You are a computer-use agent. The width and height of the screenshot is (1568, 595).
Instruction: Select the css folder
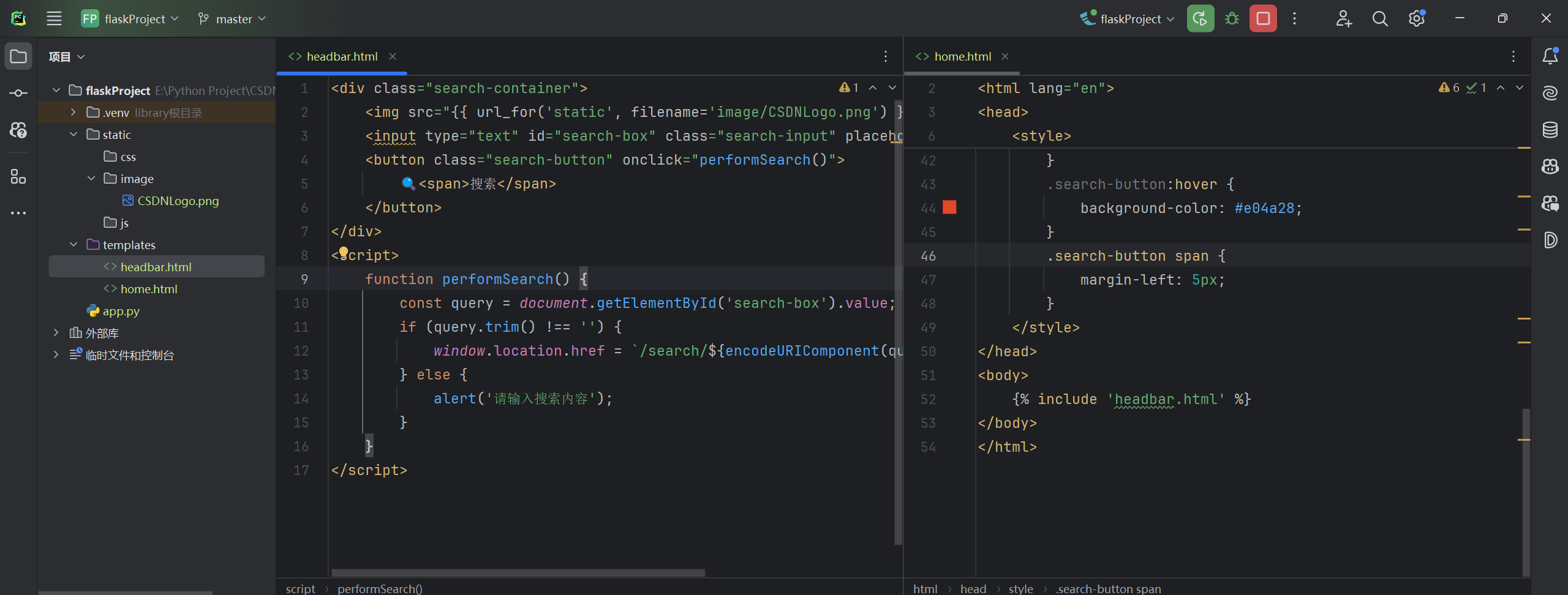(x=120, y=156)
